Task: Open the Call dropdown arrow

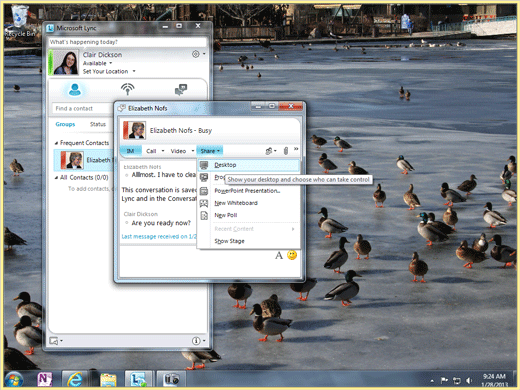Action: 163,151
